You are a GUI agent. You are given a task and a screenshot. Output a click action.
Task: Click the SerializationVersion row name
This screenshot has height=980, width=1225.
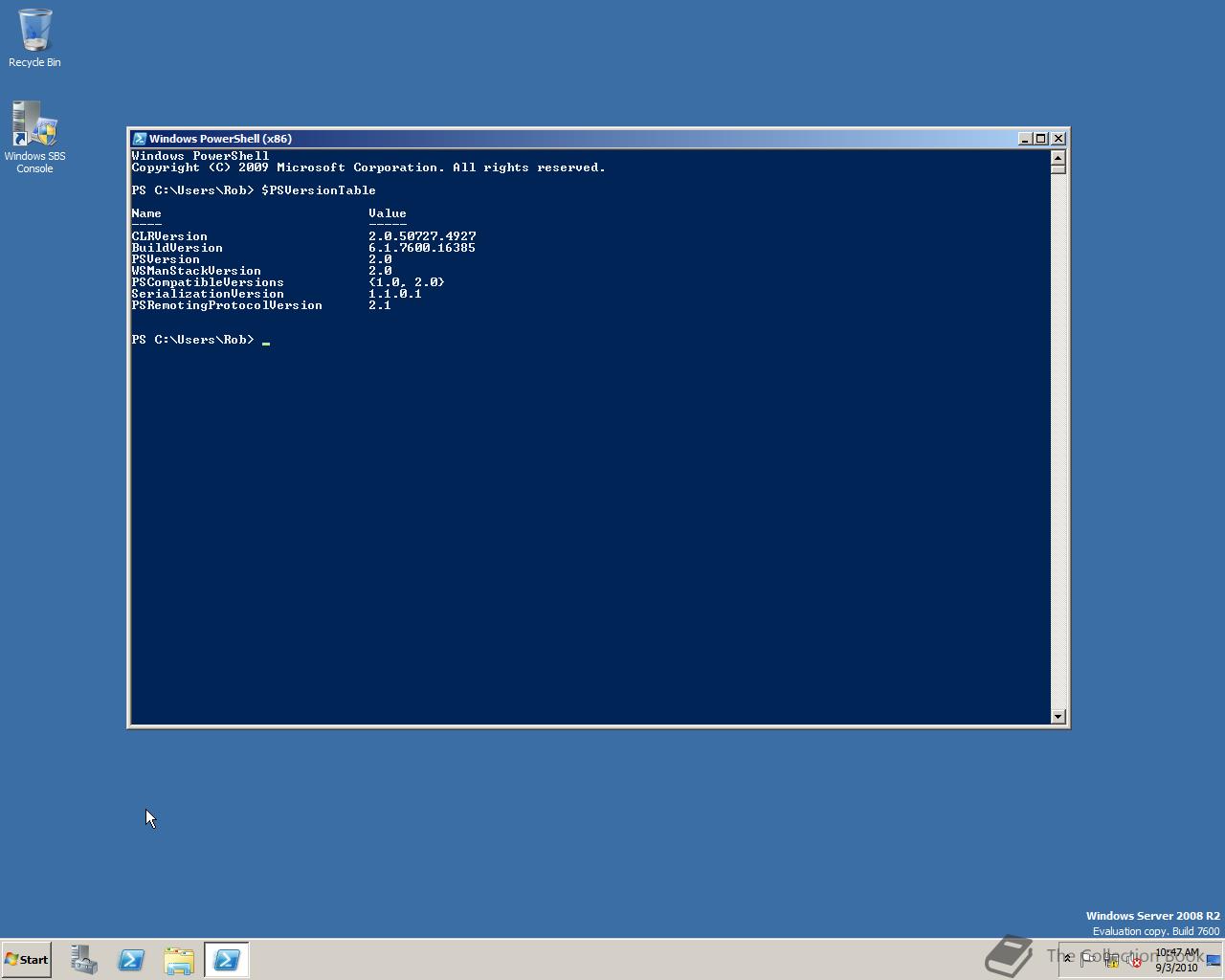click(x=208, y=294)
